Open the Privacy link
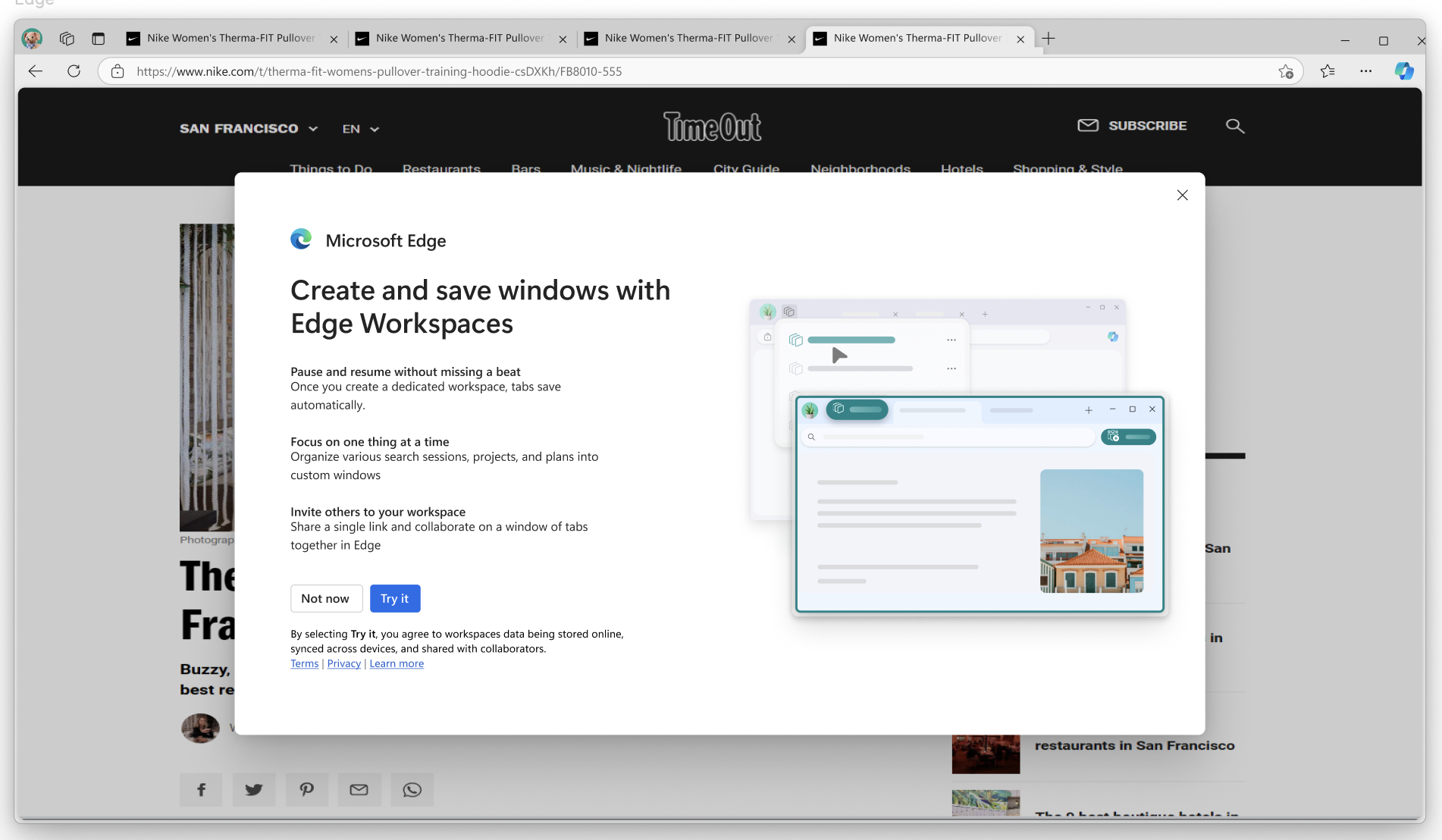The image size is (1442, 840). 344,663
